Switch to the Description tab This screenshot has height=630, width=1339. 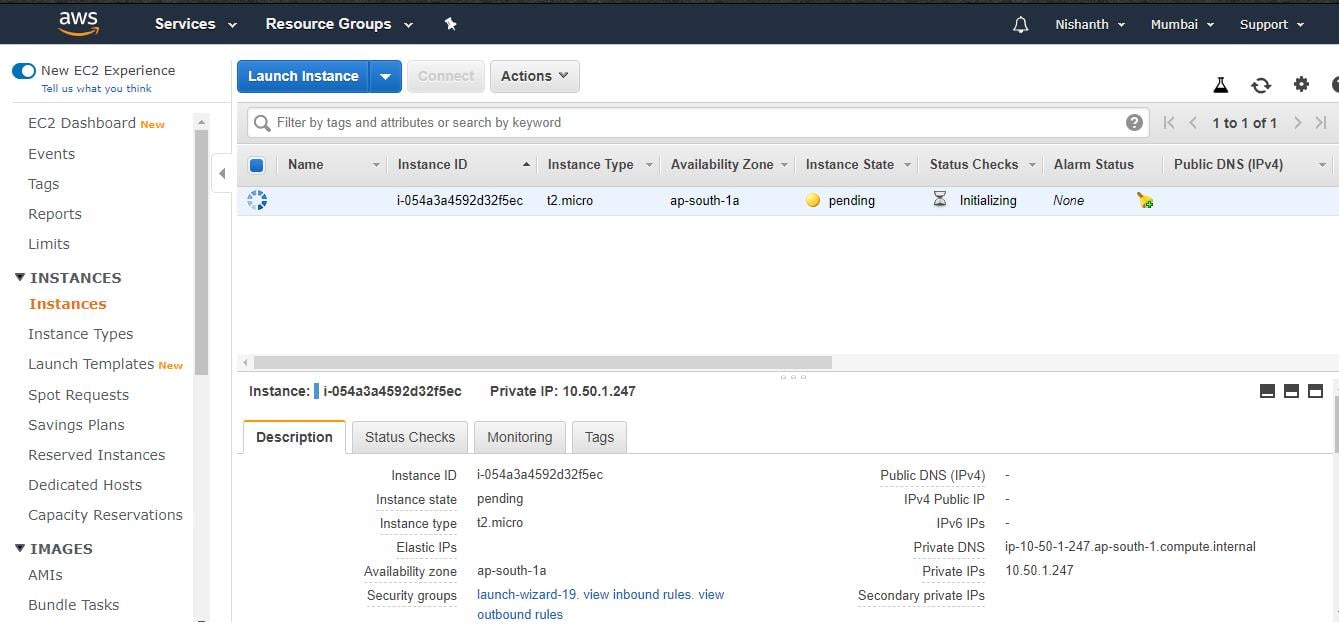[x=294, y=437]
